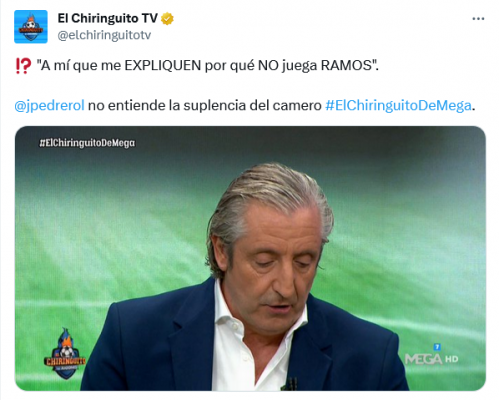The image size is (499, 400).
Task: Click the tweet quote about RAMOS
Action: (208, 66)
